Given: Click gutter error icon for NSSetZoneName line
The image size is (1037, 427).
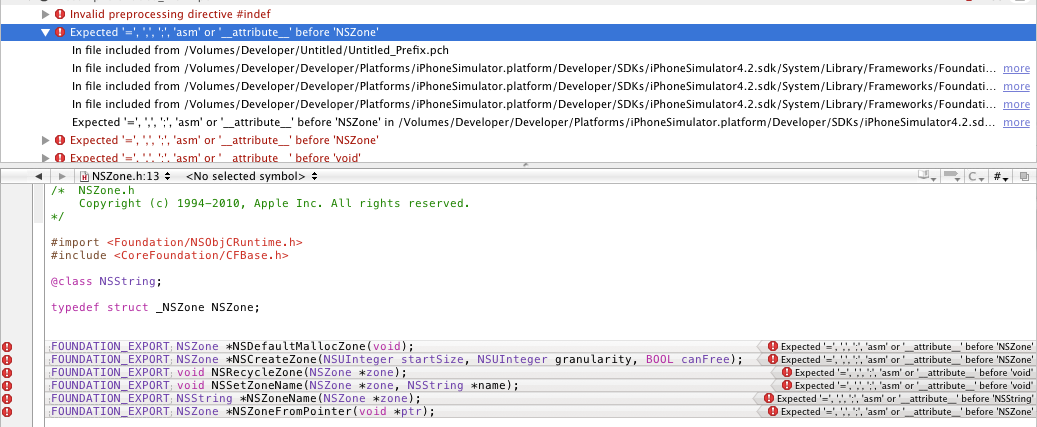Looking at the screenshot, I should point(7,385).
